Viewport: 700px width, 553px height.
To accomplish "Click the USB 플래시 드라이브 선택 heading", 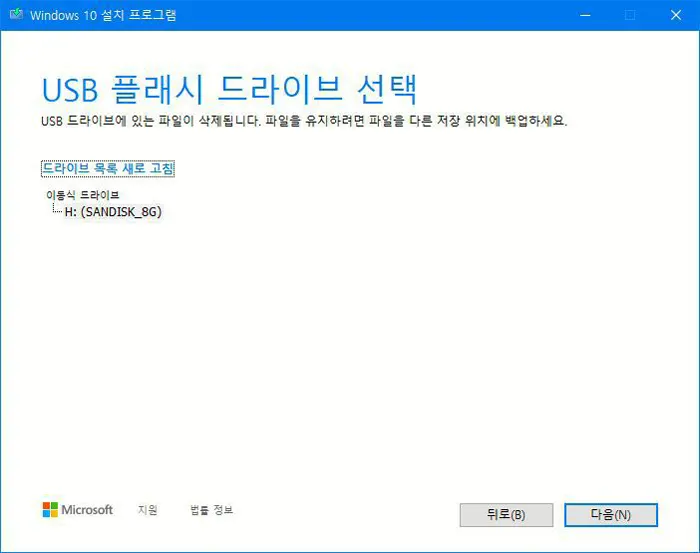I will (x=229, y=90).
